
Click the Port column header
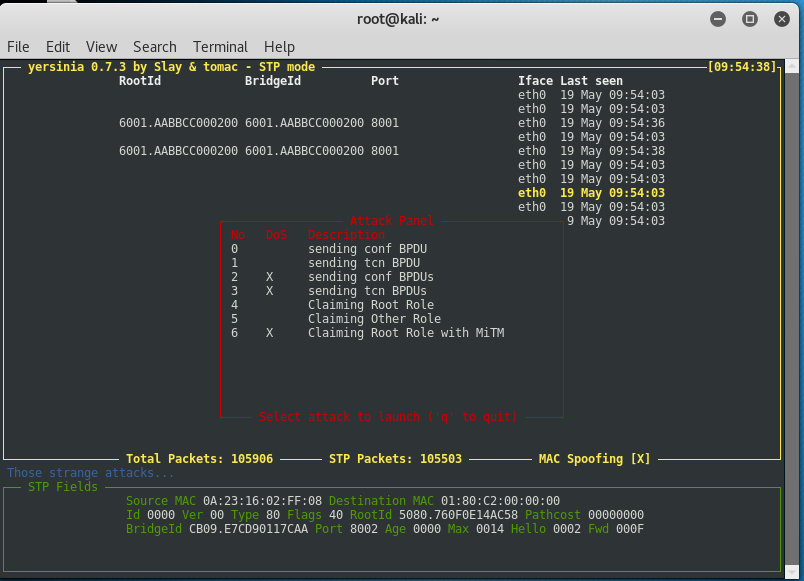point(385,81)
